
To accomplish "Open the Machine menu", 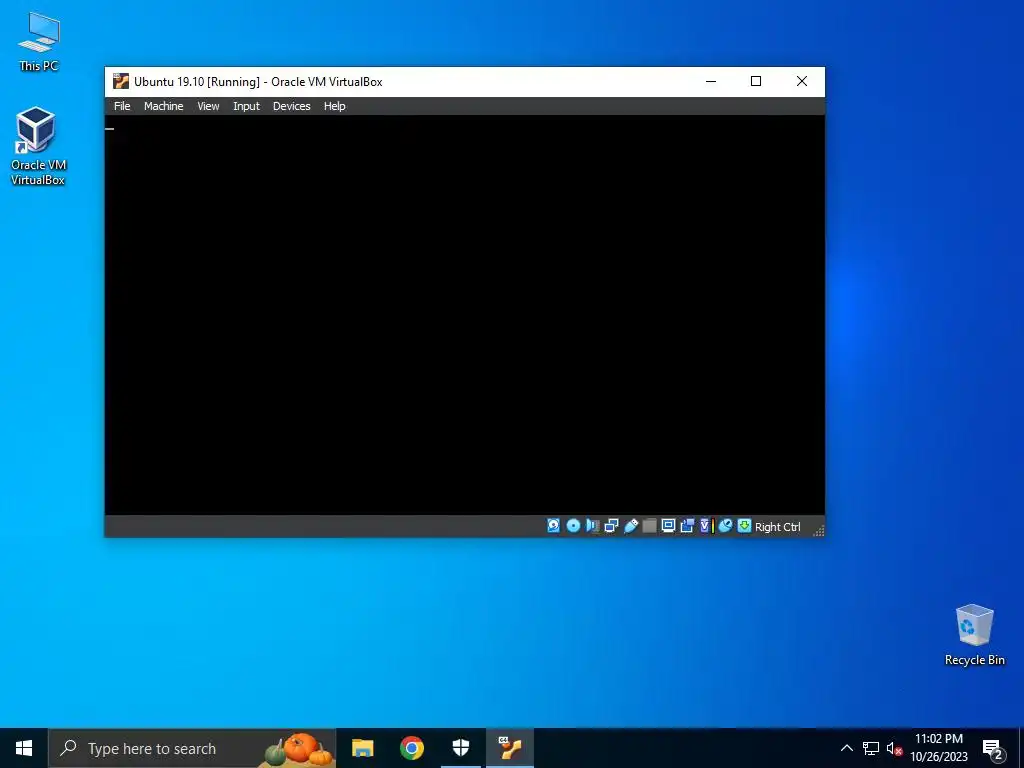I will click(x=163, y=106).
